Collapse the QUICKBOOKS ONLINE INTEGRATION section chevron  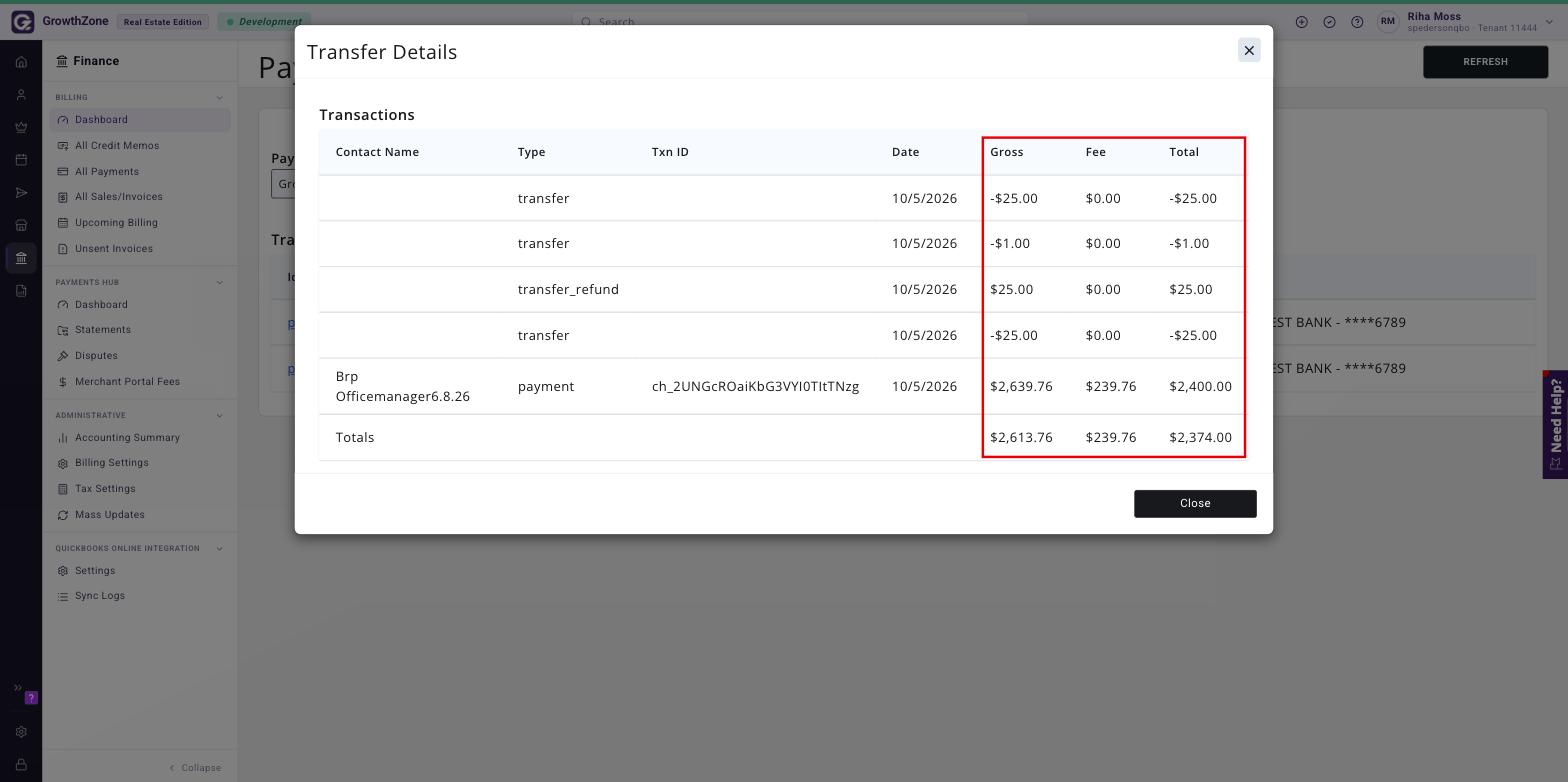click(220, 549)
